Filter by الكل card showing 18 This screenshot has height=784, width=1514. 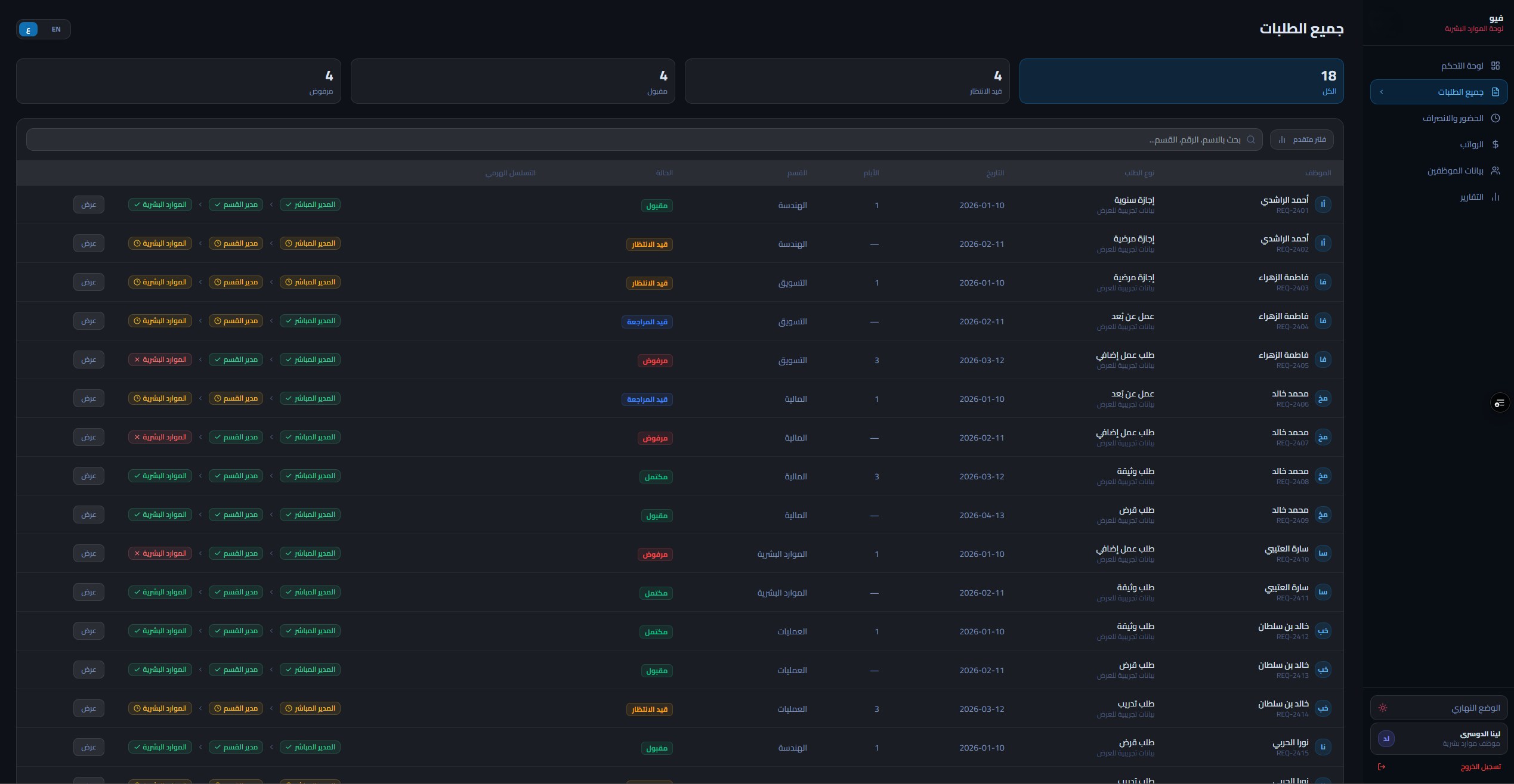tap(1181, 81)
